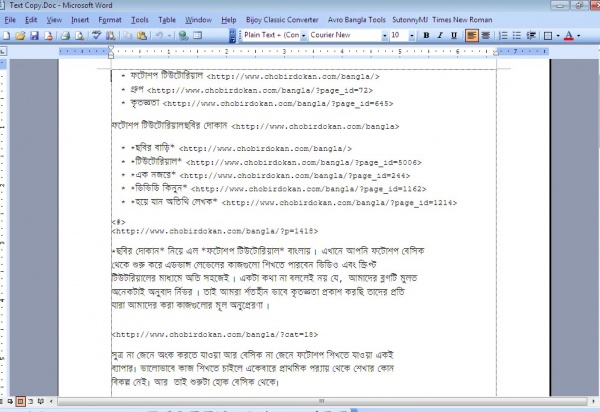The width and height of the screenshot is (600, 412).
Task: Print the document with the printer icon
Action: [65, 36]
